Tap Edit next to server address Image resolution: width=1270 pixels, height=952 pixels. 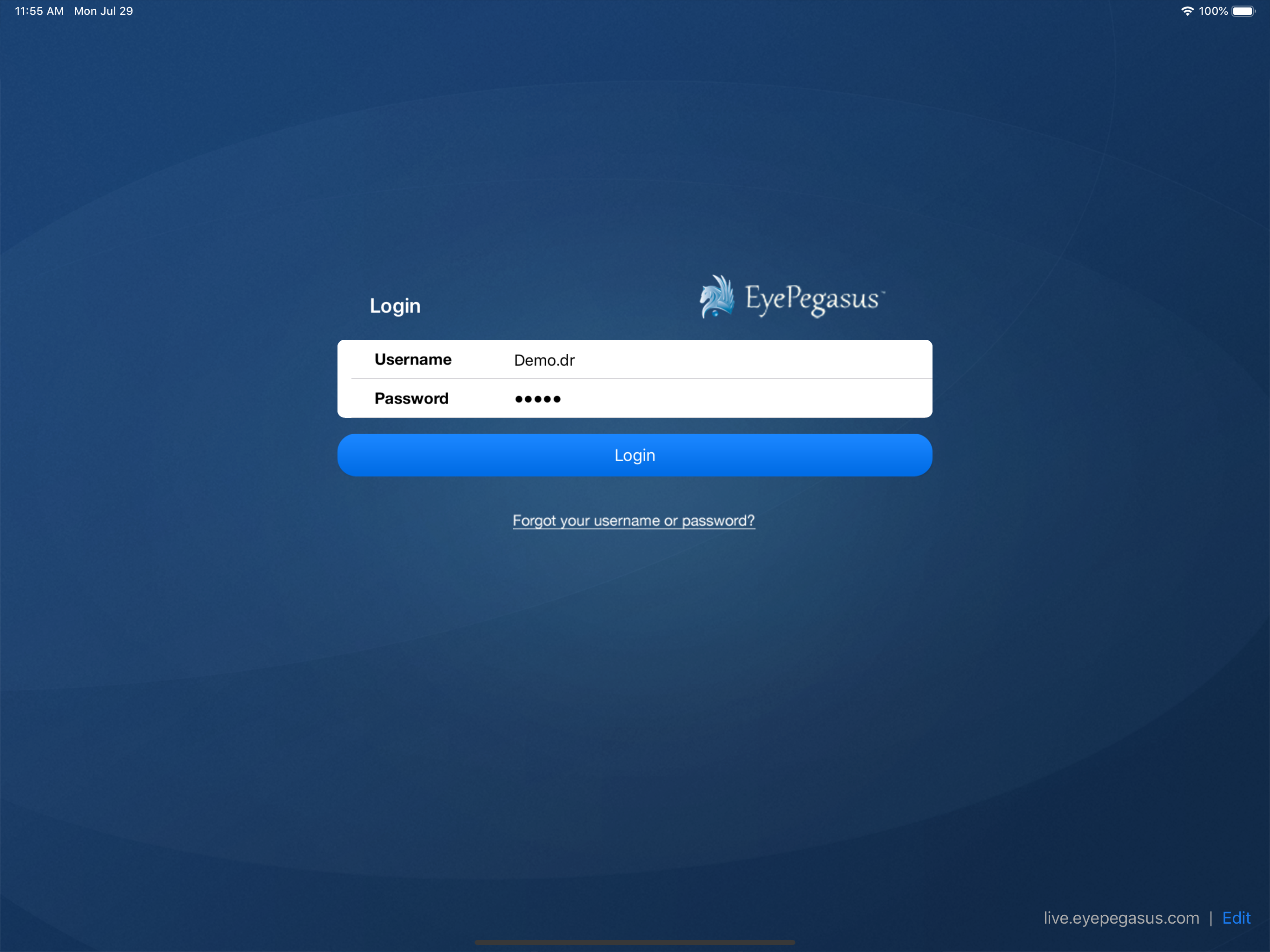[x=1236, y=918]
